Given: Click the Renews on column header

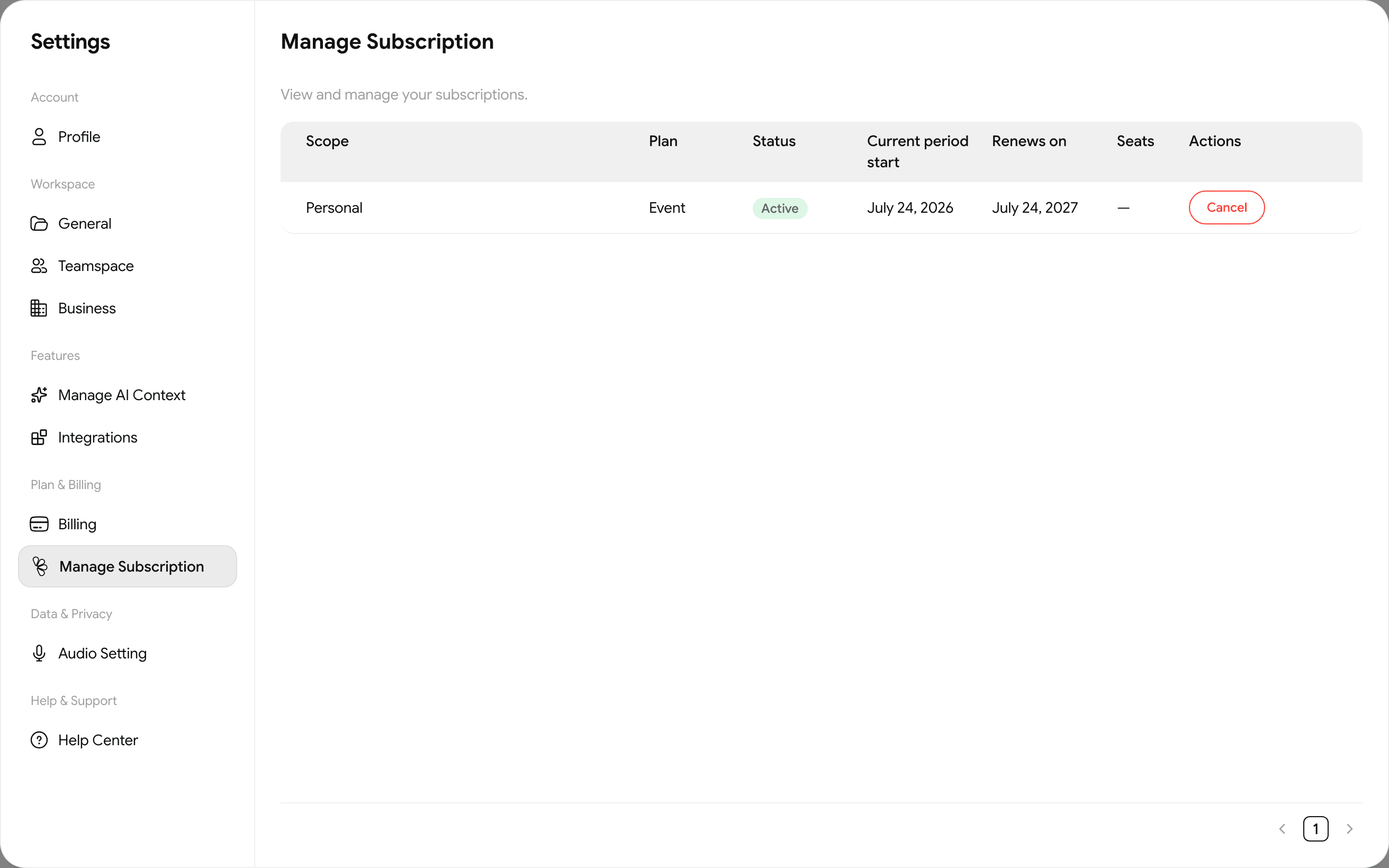Looking at the screenshot, I should click(x=1029, y=141).
